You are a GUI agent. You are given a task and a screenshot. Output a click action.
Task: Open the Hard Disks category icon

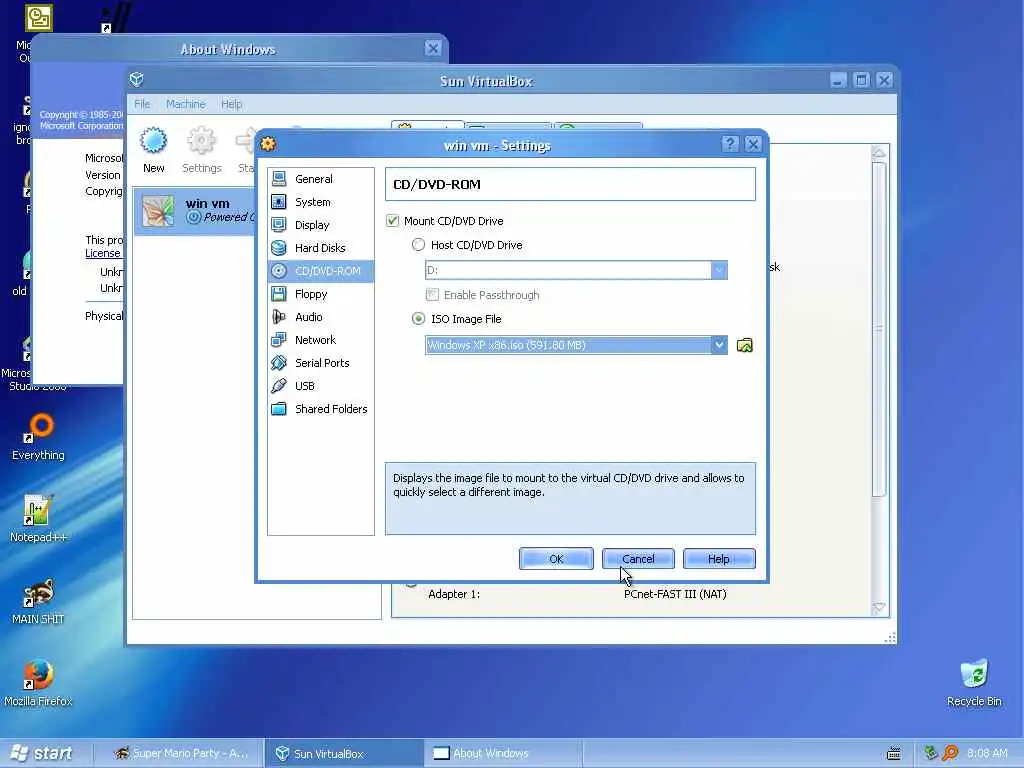(x=279, y=248)
